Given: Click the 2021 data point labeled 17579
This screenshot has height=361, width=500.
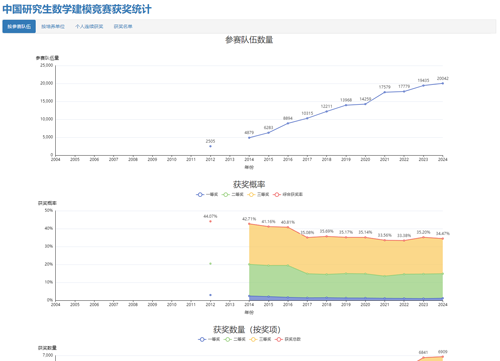Looking at the screenshot, I should [385, 92].
